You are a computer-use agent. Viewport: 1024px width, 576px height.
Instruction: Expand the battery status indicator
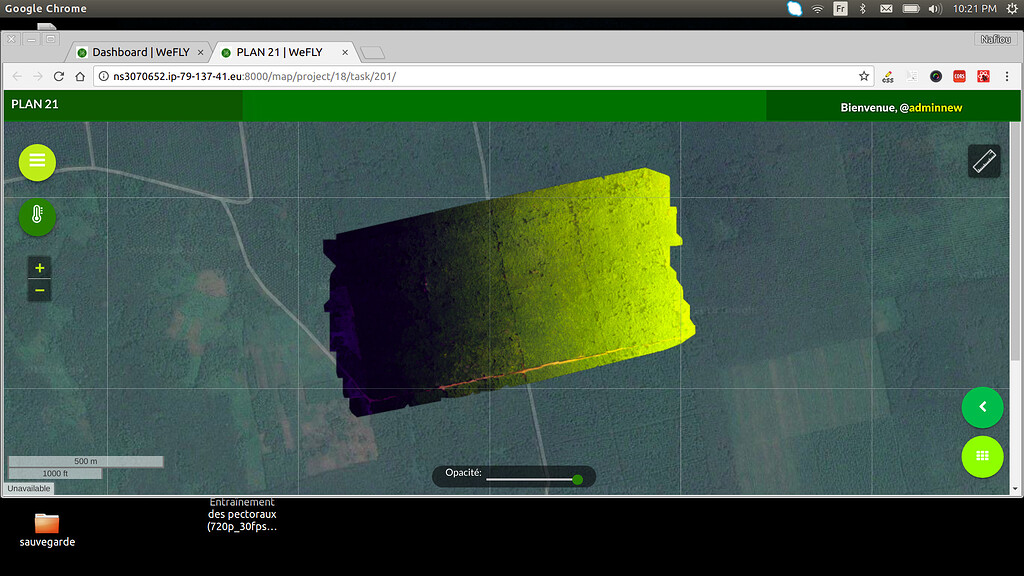click(x=910, y=8)
